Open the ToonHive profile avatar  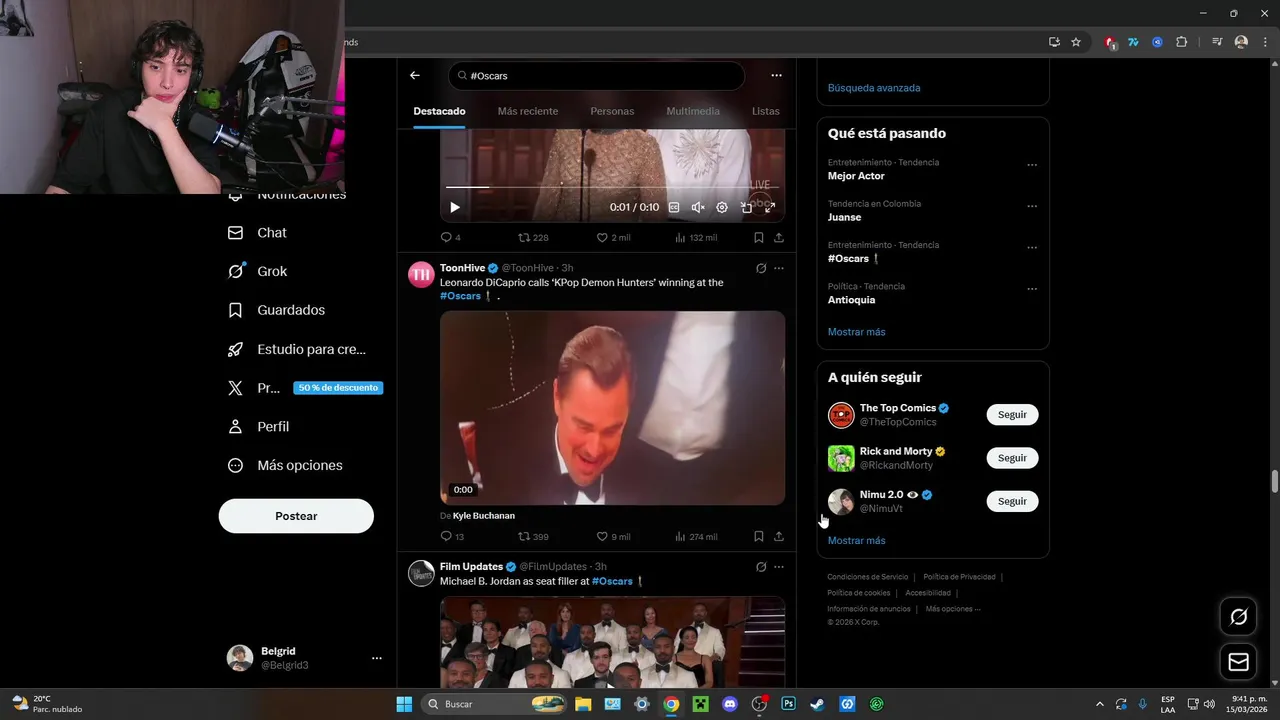(x=421, y=274)
